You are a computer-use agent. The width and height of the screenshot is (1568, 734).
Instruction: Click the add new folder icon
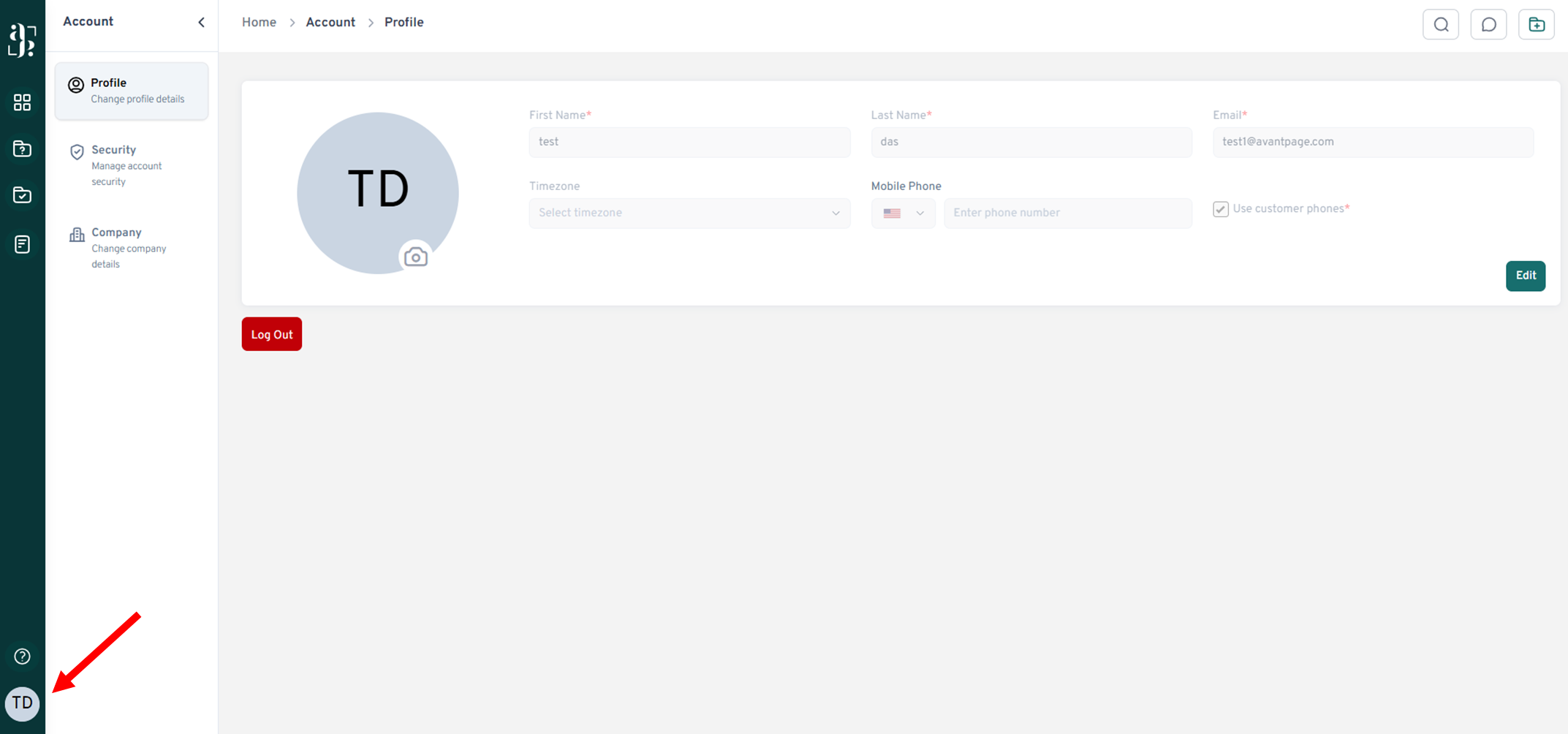click(1536, 25)
